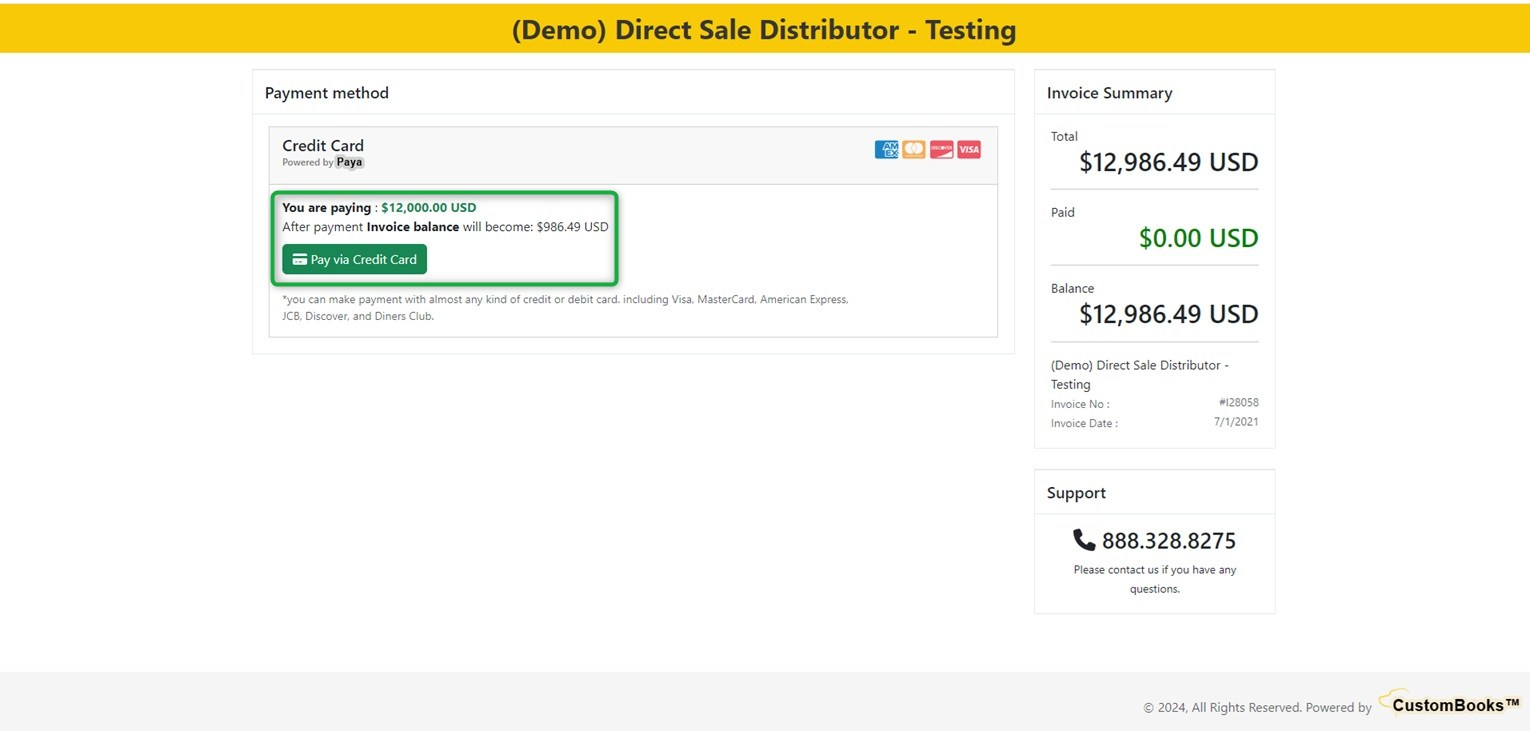1530x731 pixels.
Task: Select the Credit Card payment method heading
Action: point(323,146)
